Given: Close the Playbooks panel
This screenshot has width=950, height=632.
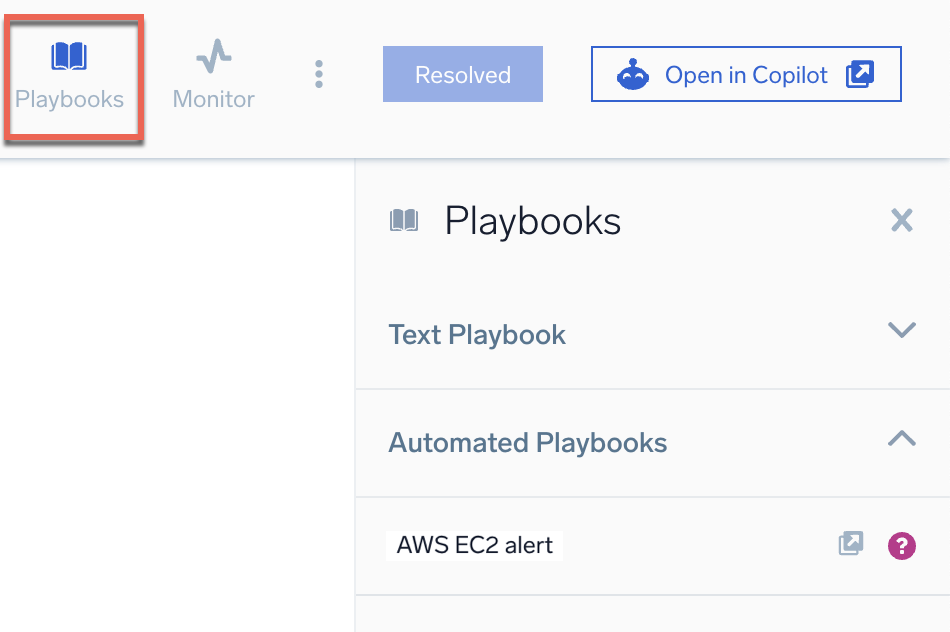Looking at the screenshot, I should 901,220.
